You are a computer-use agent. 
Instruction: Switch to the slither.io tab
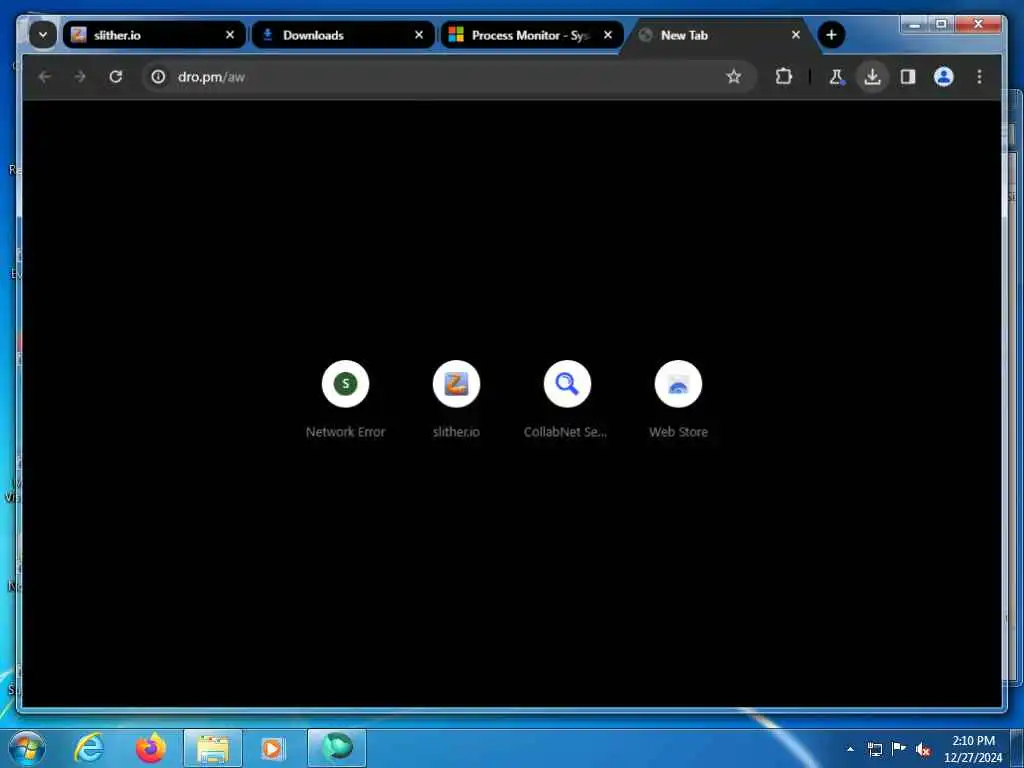(154, 35)
